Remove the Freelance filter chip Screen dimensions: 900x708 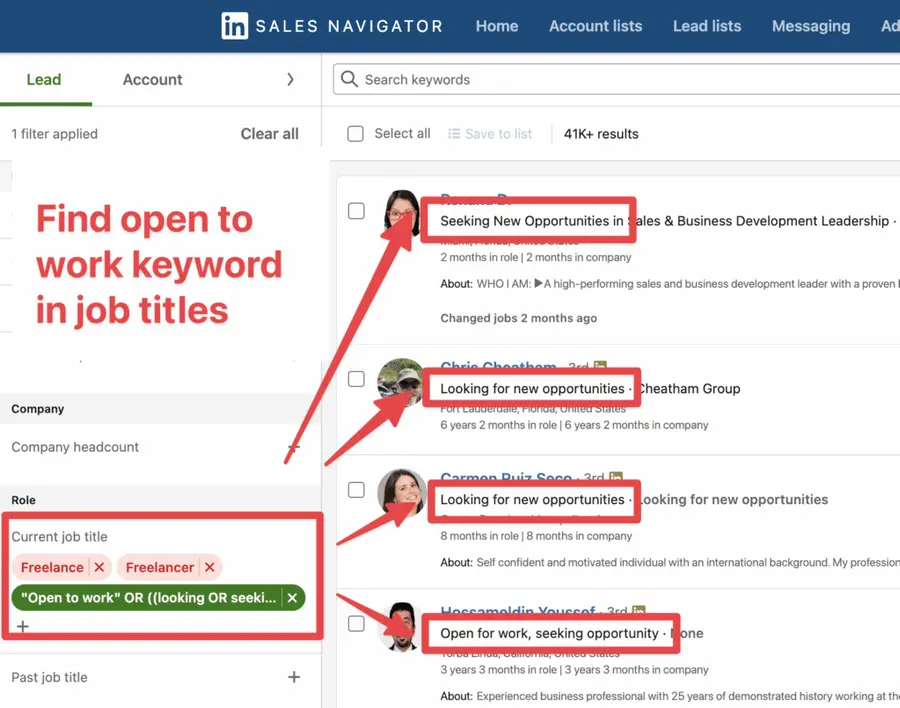click(97, 567)
